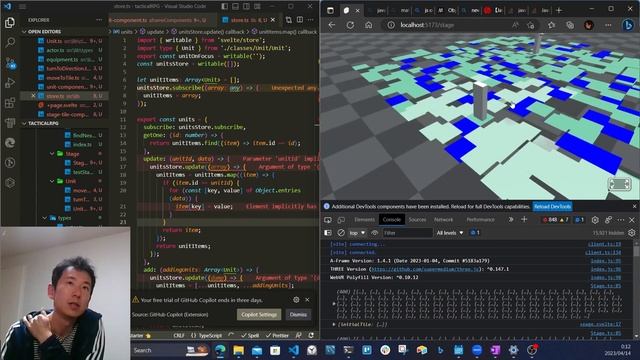Viewport: 640px width, 360px height.
Task: Open the Search view in VS Code activity bar
Action: click(10, 42)
